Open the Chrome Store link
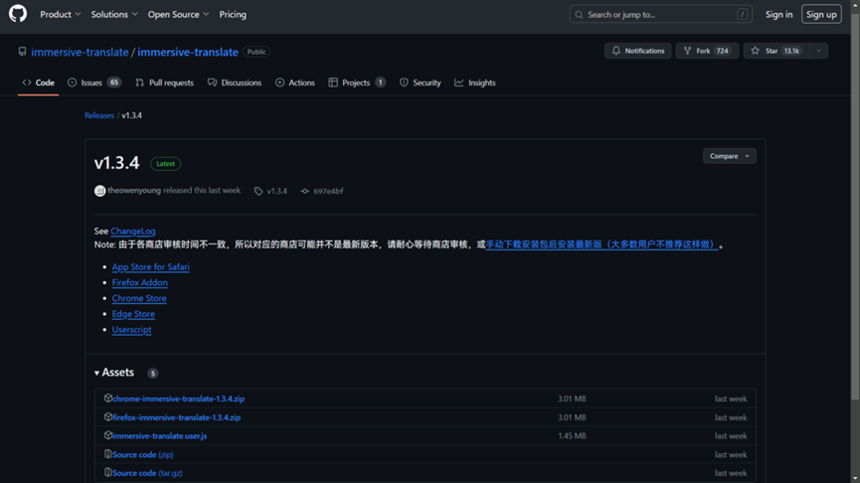This screenshot has height=483, width=860. click(x=139, y=298)
